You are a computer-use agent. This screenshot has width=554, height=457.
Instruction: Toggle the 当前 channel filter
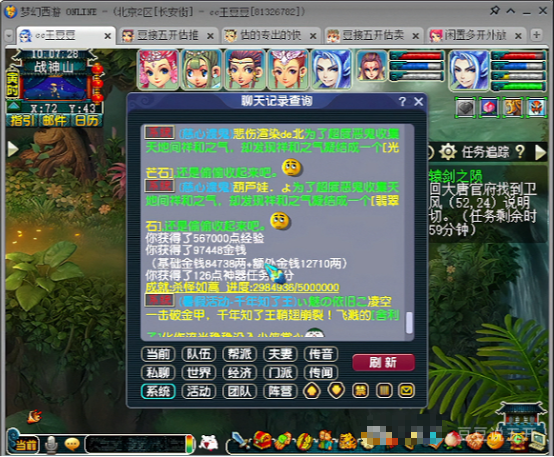(x=158, y=354)
